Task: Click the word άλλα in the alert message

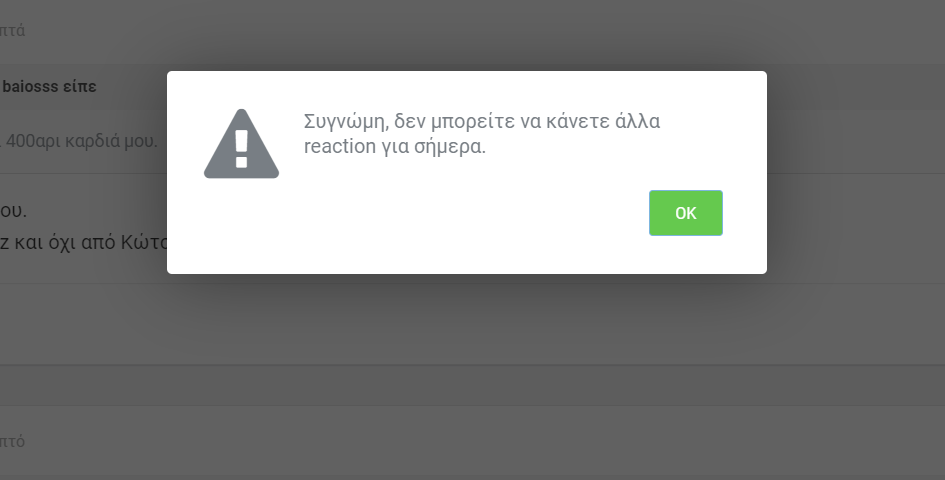Action: [638, 121]
